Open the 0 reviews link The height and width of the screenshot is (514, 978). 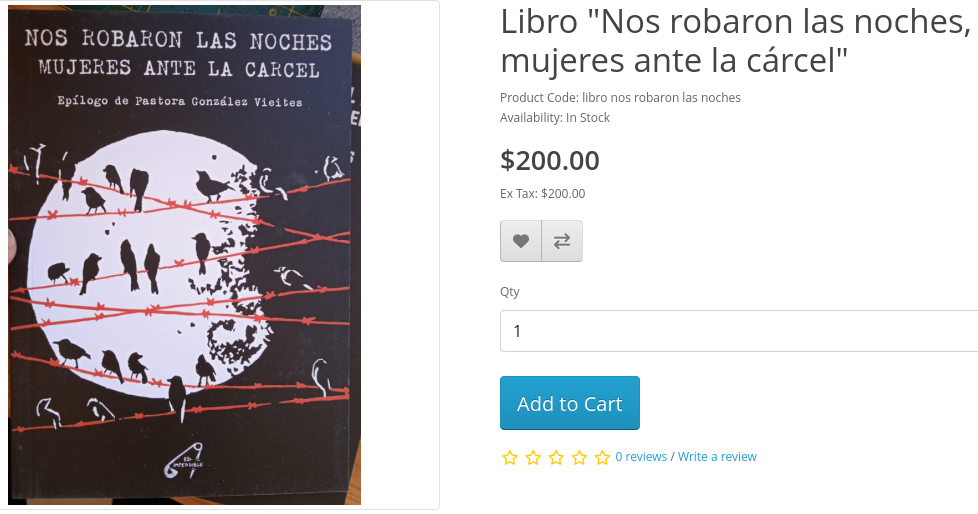[641, 457]
